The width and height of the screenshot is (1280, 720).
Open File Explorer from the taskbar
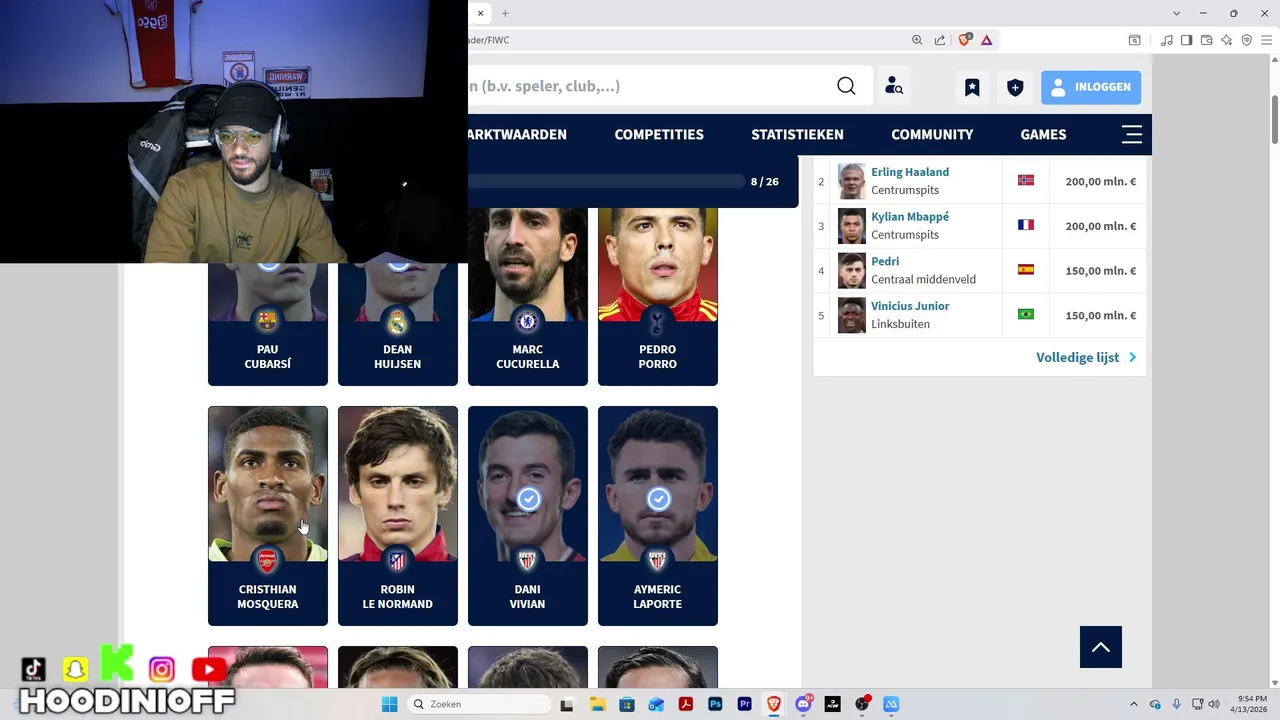[597, 704]
